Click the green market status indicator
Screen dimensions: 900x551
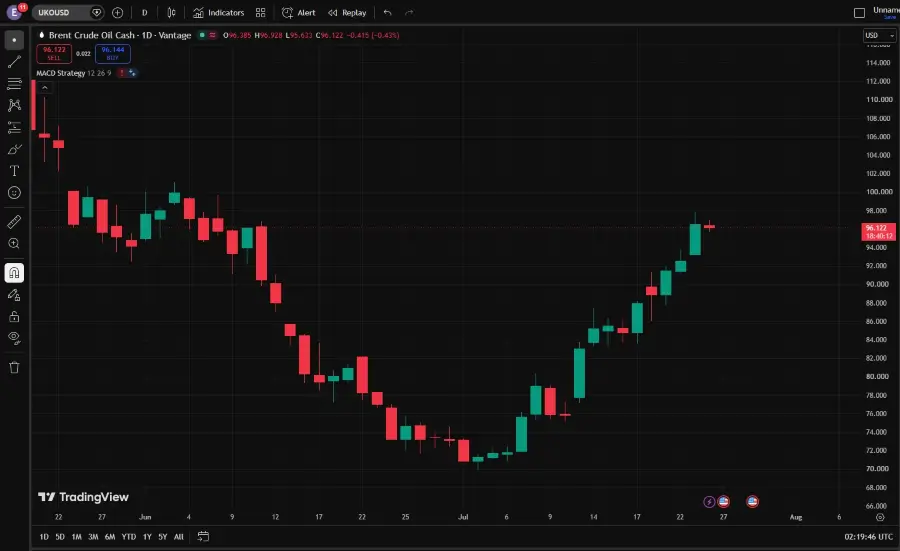202,35
